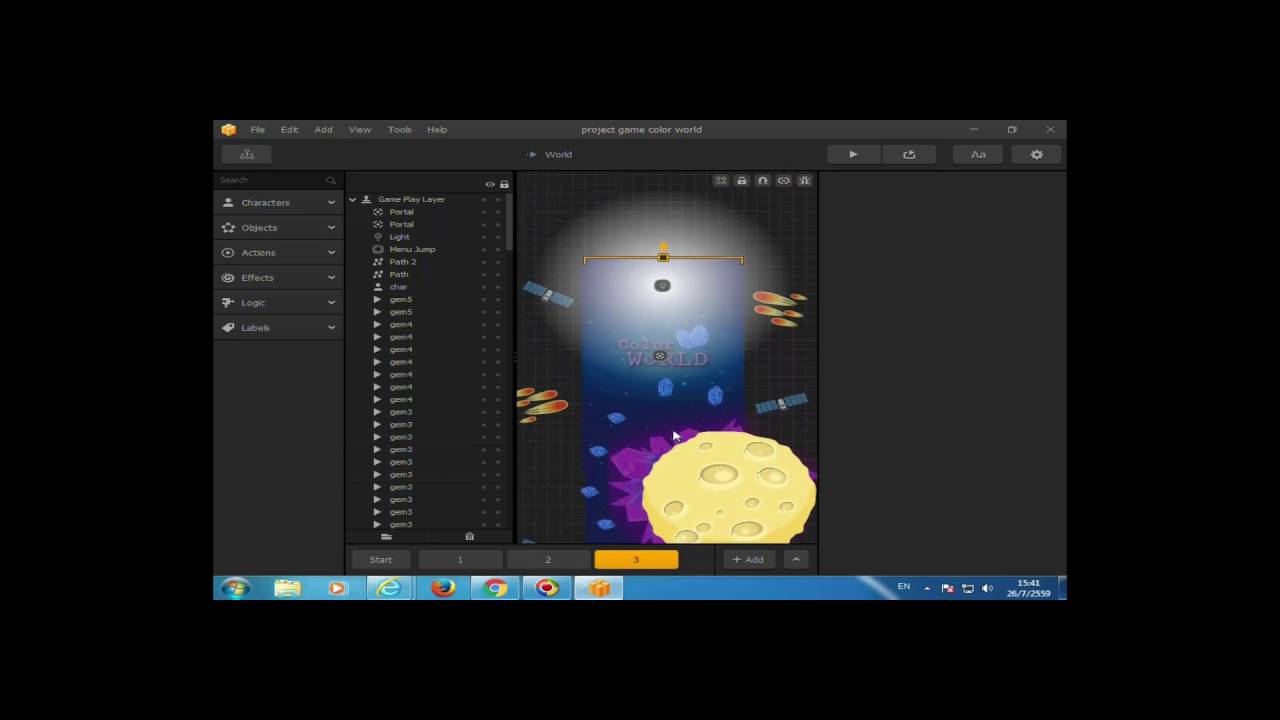Click the play preview button
Screen dimensions: 1280x720
(853, 154)
